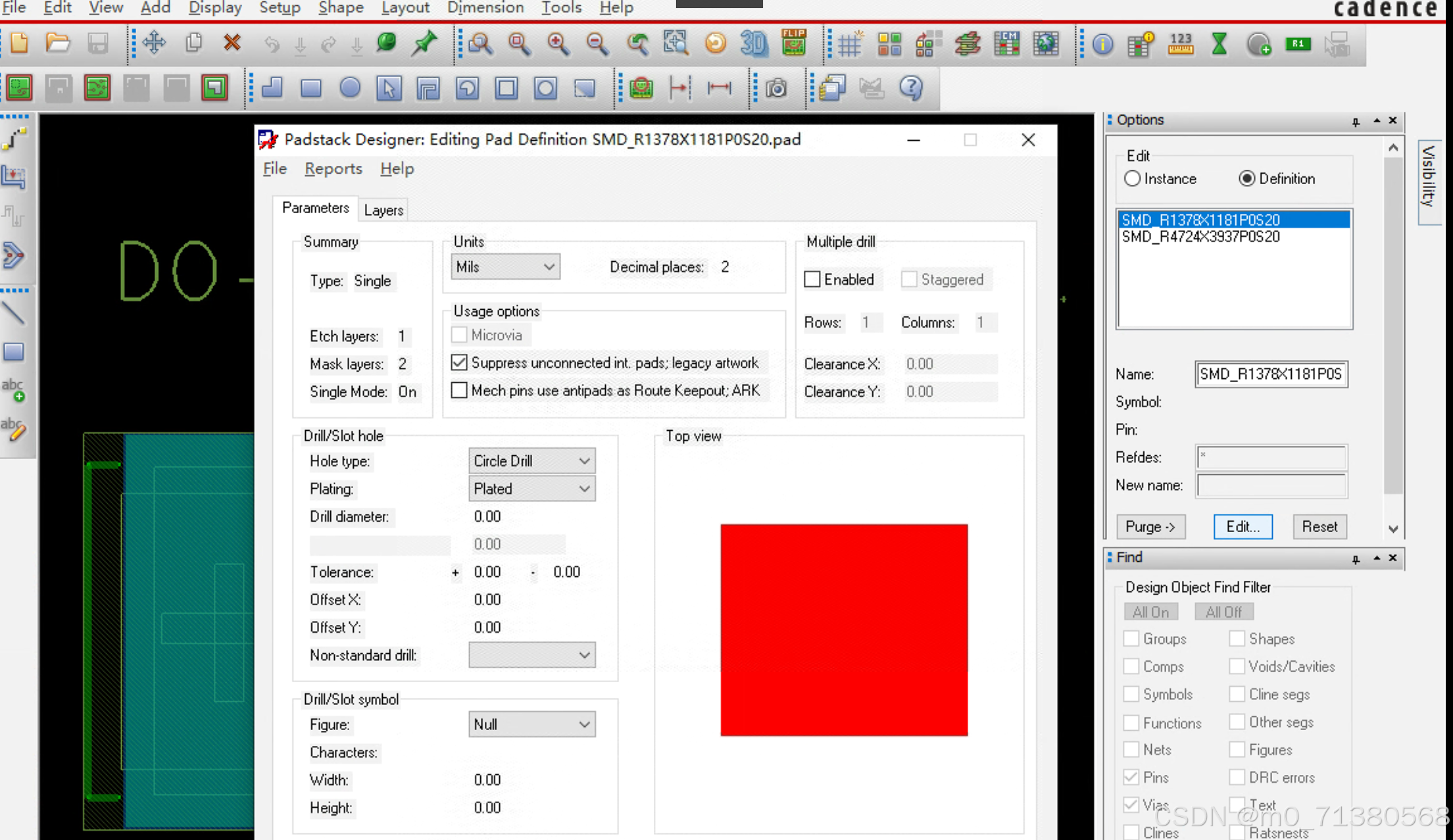
Task: Click the Purge button
Action: (1150, 527)
